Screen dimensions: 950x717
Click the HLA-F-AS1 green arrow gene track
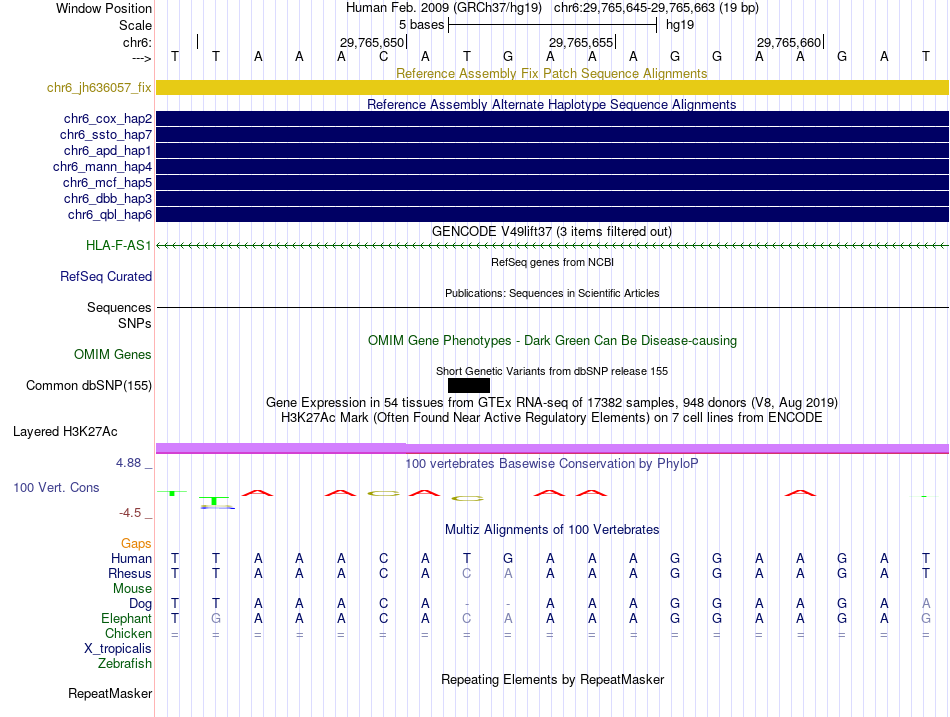click(x=552, y=245)
